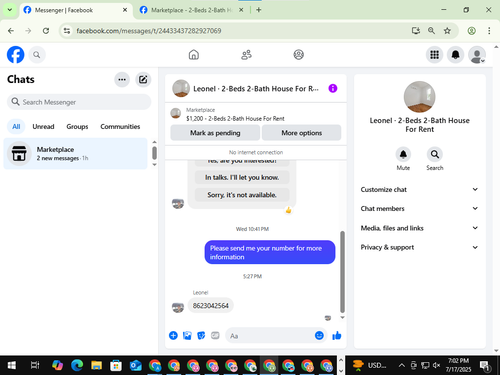
Task: Open Outlook from taskbar
Action: pos(135,365)
